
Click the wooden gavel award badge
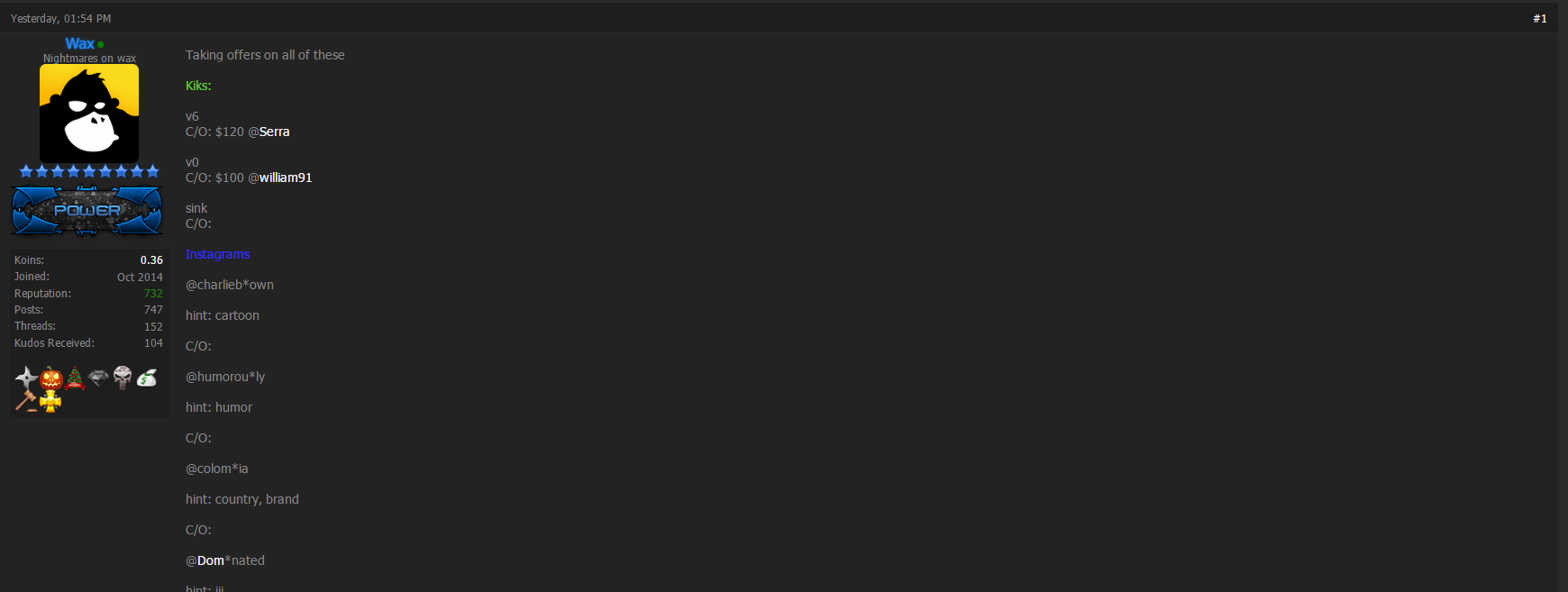(x=26, y=401)
